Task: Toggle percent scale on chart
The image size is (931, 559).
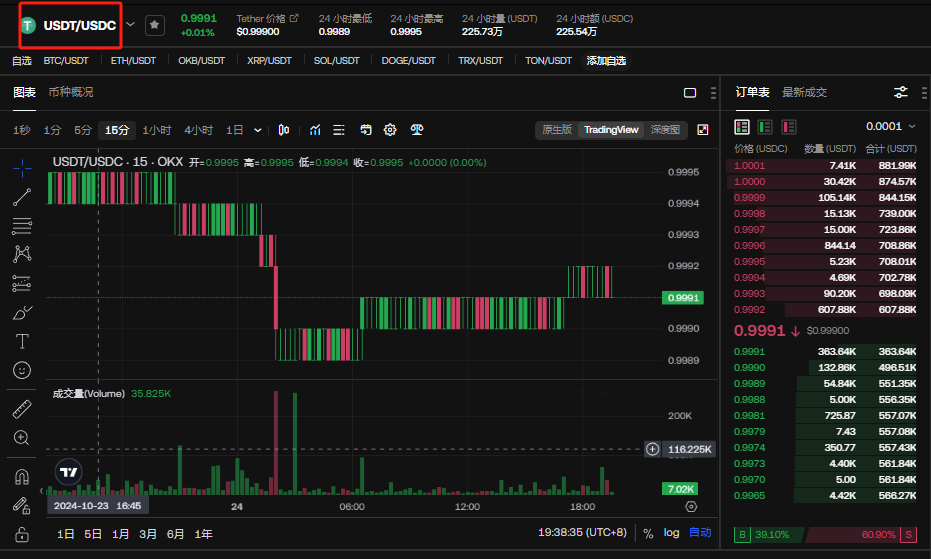Action: (648, 533)
